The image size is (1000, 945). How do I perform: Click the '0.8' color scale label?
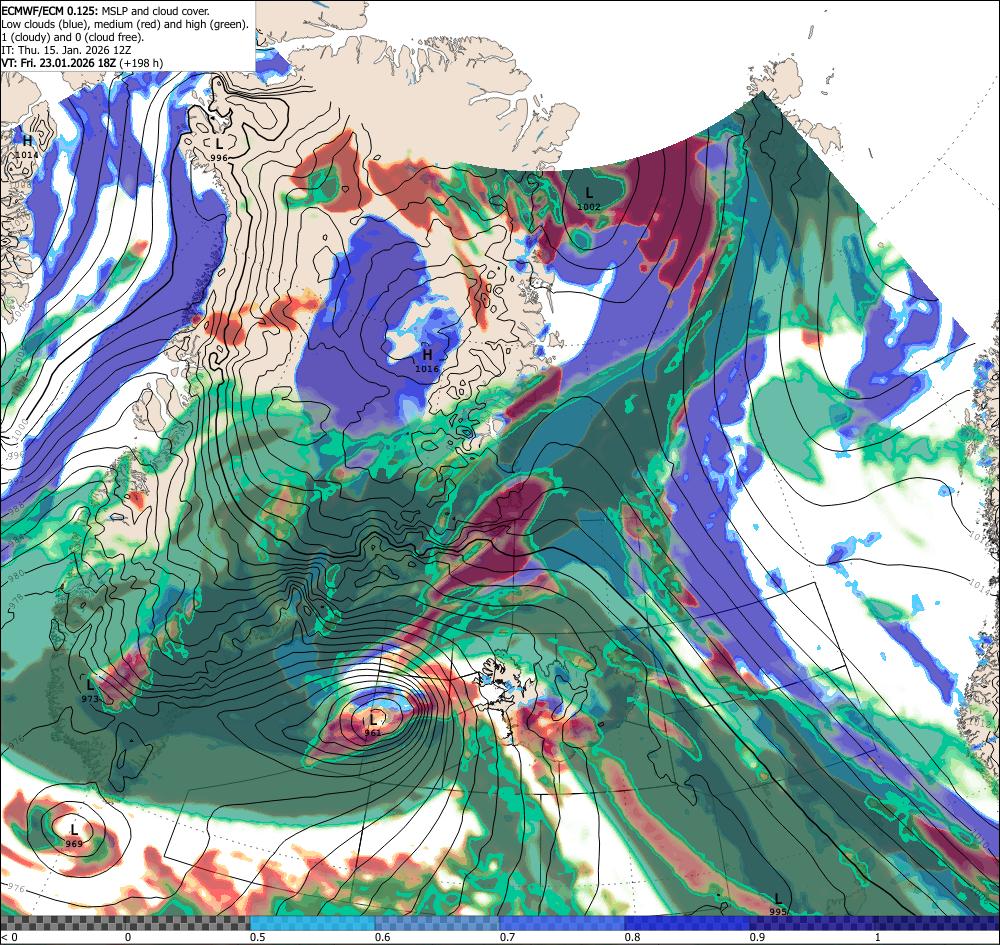tap(633, 937)
